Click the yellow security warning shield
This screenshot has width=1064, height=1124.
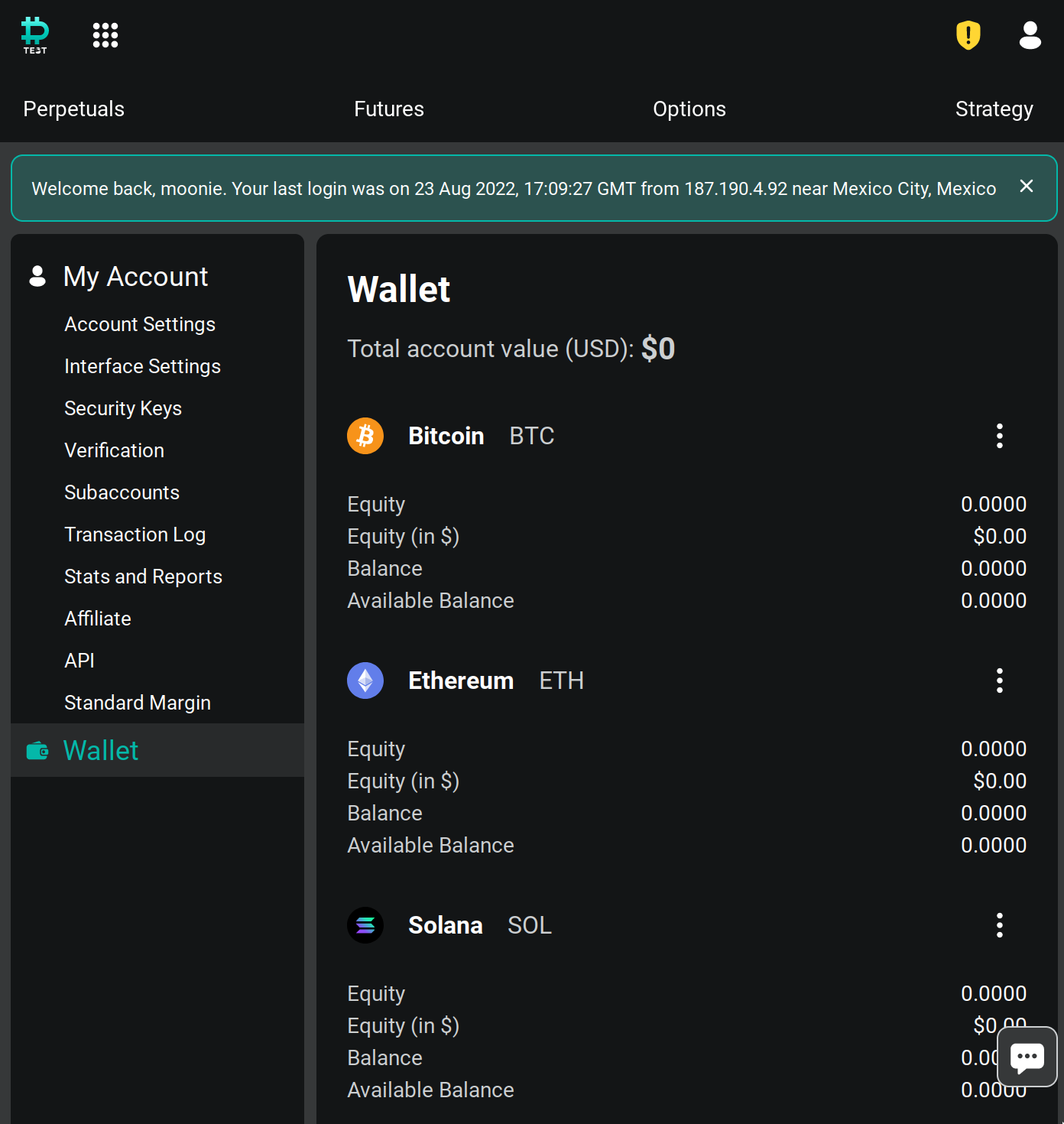pyautogui.click(x=968, y=35)
